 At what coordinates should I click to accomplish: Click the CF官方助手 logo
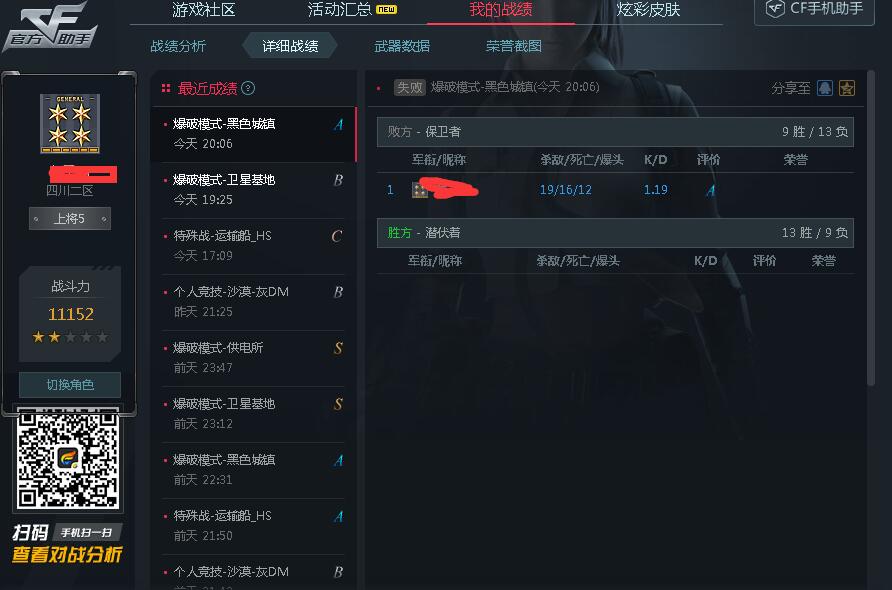click(51, 27)
